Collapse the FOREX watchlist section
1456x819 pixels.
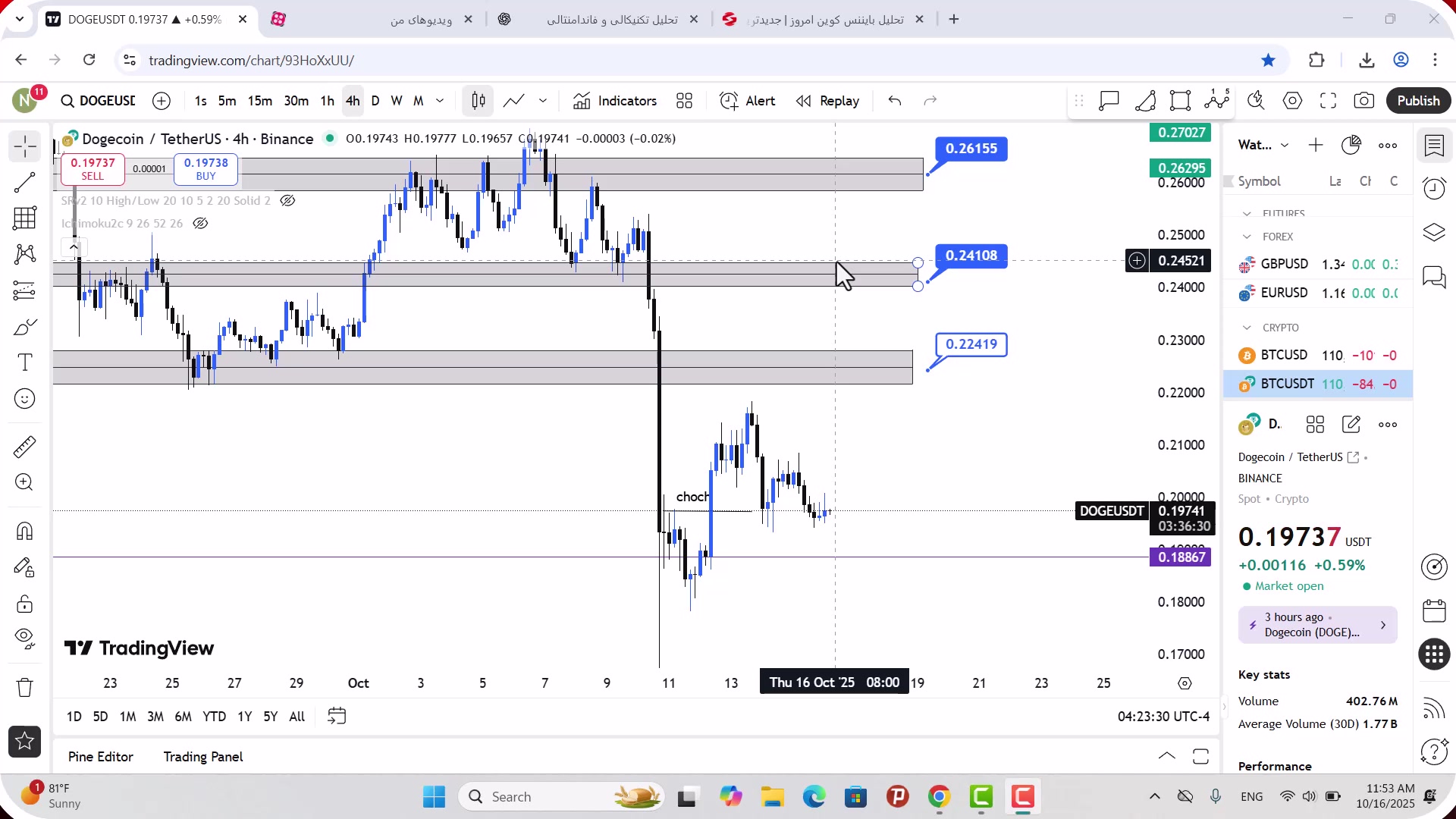[x=1247, y=237]
